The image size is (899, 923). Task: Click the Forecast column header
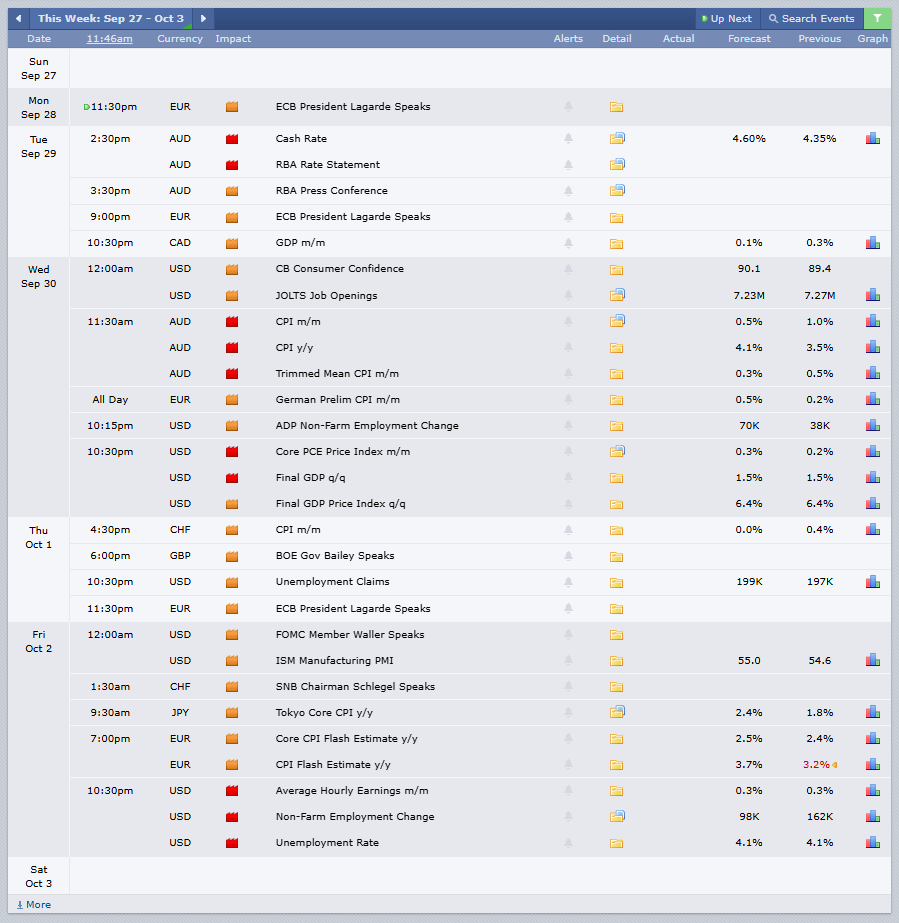pos(749,39)
